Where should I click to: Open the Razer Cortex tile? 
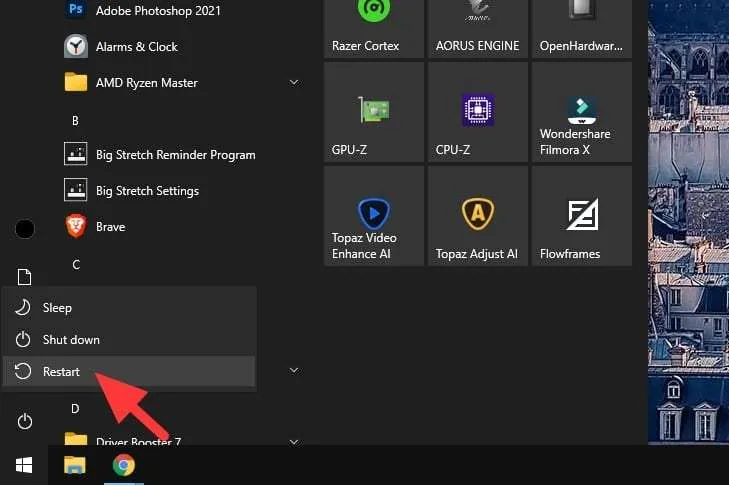click(x=374, y=28)
